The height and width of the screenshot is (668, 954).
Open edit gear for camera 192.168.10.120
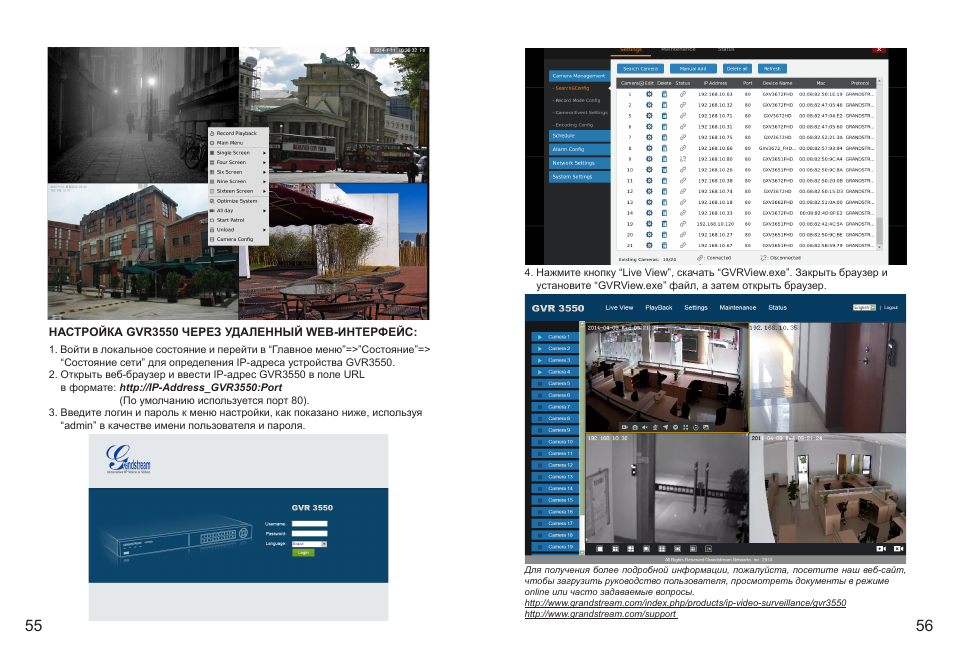click(649, 224)
